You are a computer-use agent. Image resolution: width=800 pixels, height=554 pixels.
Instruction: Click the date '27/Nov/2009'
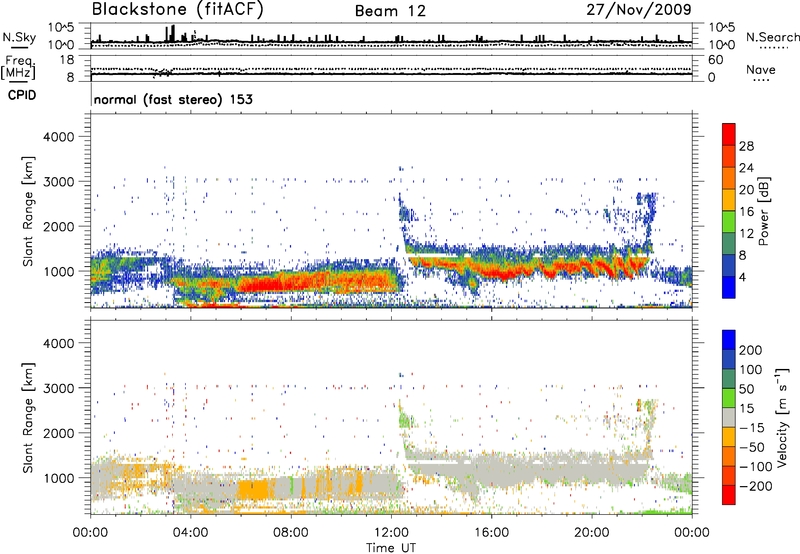click(x=639, y=9)
